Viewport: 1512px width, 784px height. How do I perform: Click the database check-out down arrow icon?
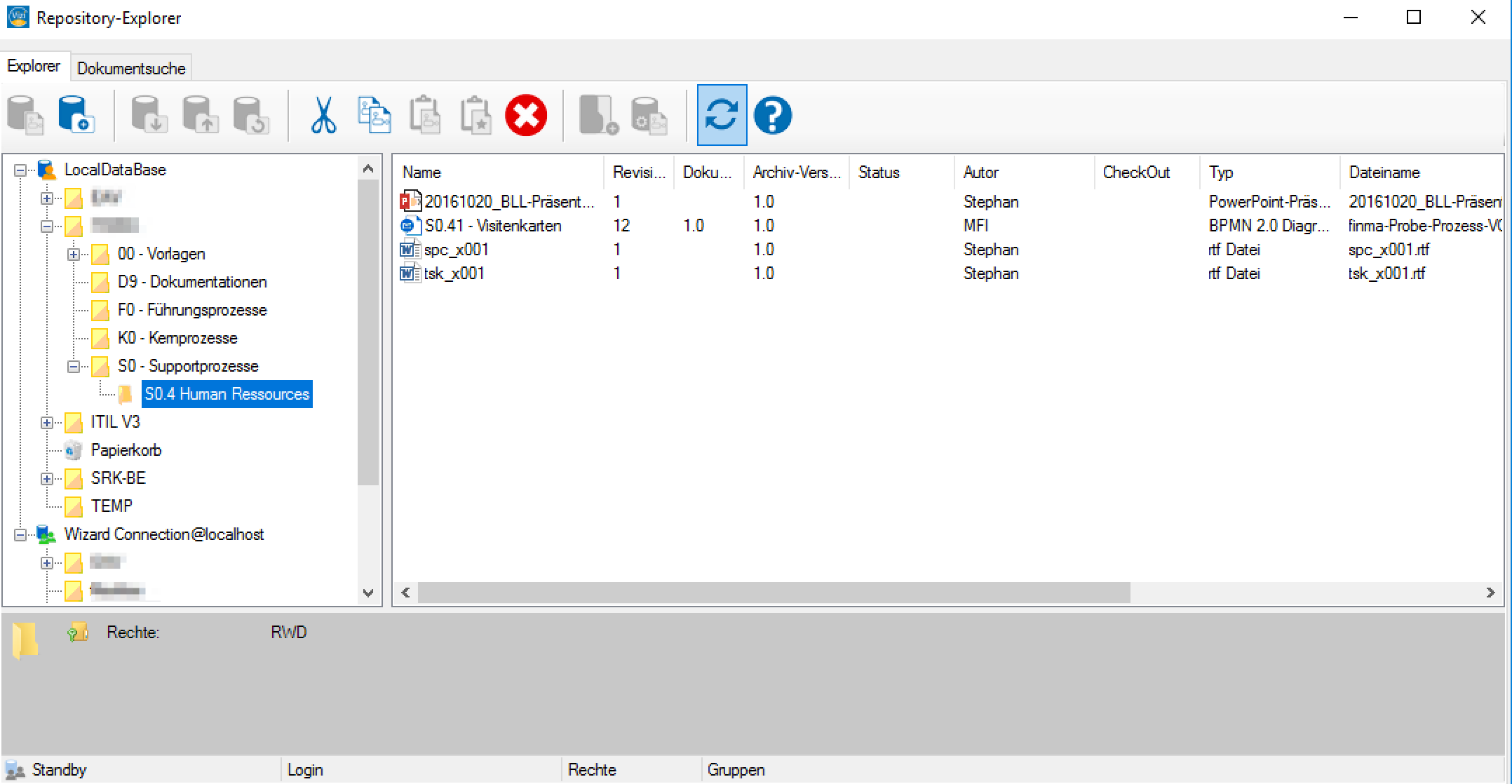pyautogui.click(x=149, y=115)
